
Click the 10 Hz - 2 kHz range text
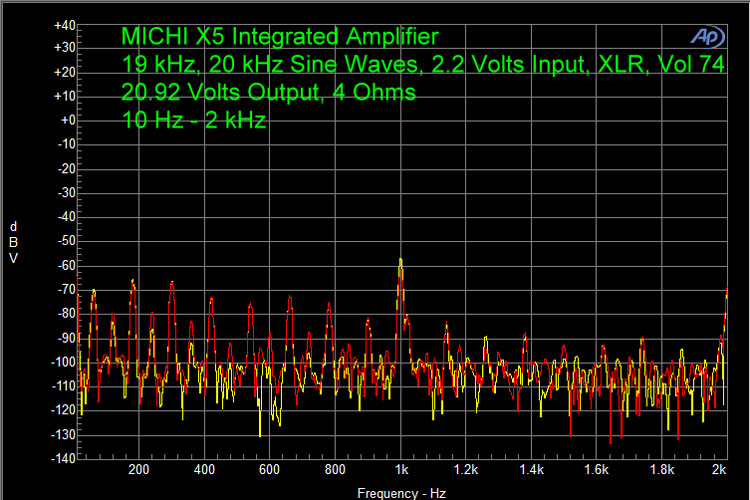pos(193,120)
